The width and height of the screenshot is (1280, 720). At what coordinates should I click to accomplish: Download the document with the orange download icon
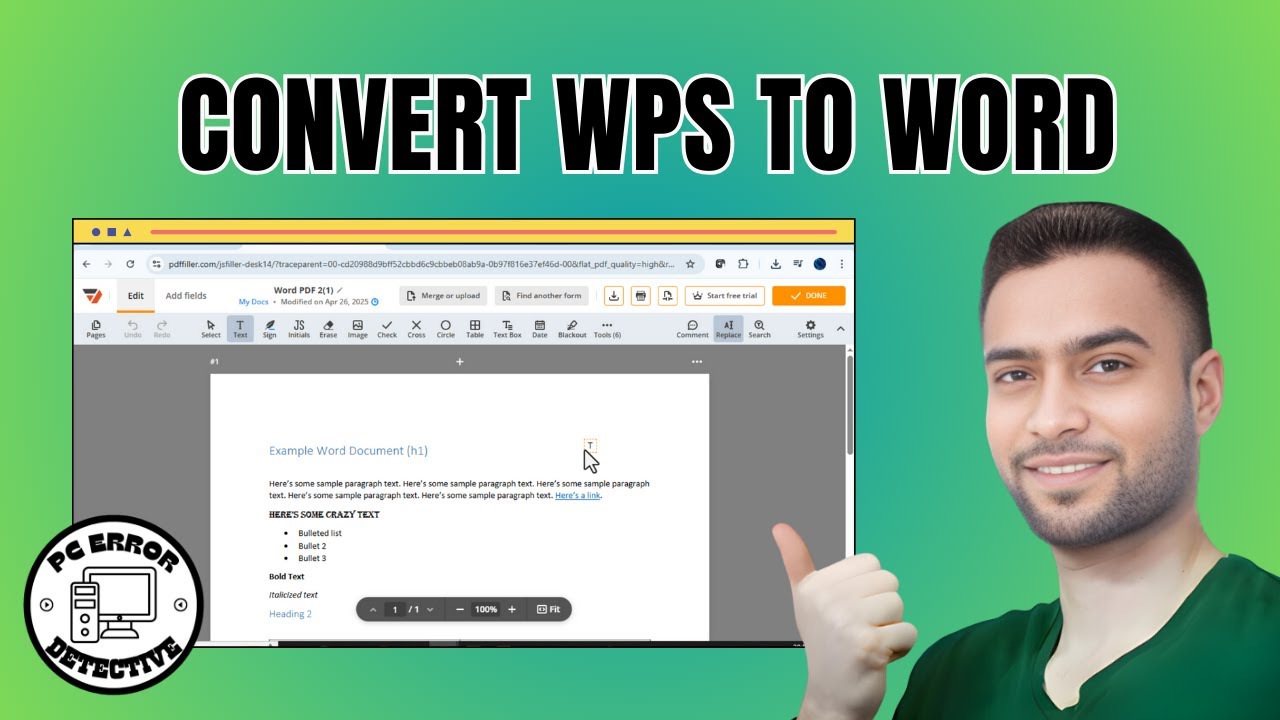(x=614, y=296)
